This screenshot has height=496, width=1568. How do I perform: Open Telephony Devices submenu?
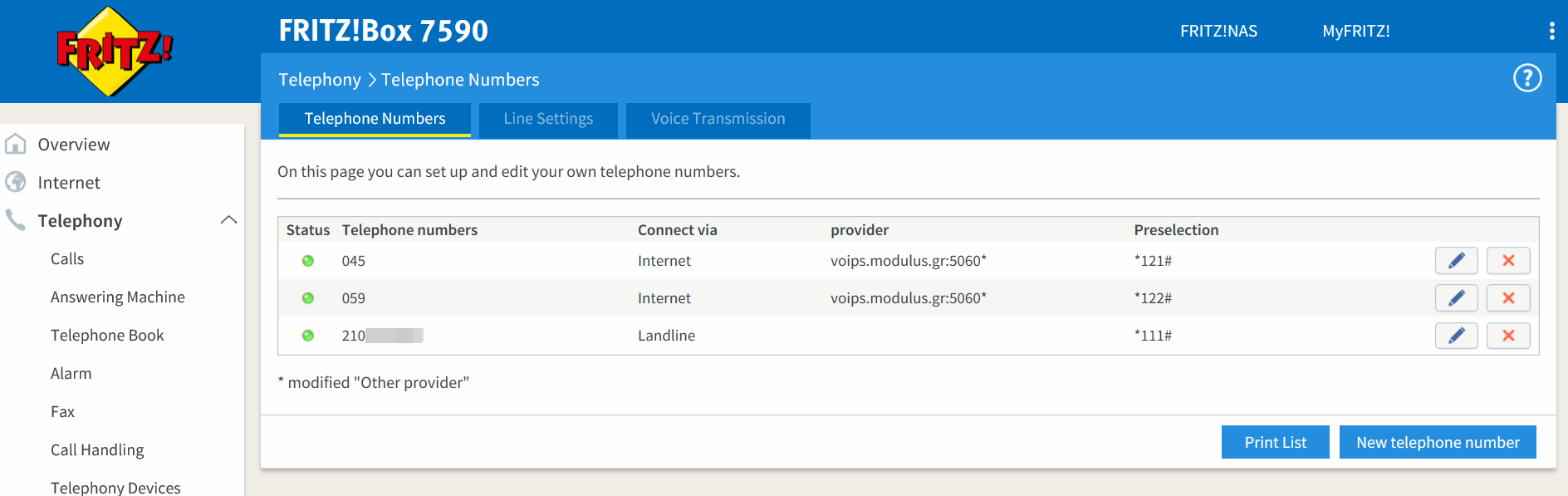click(115, 488)
